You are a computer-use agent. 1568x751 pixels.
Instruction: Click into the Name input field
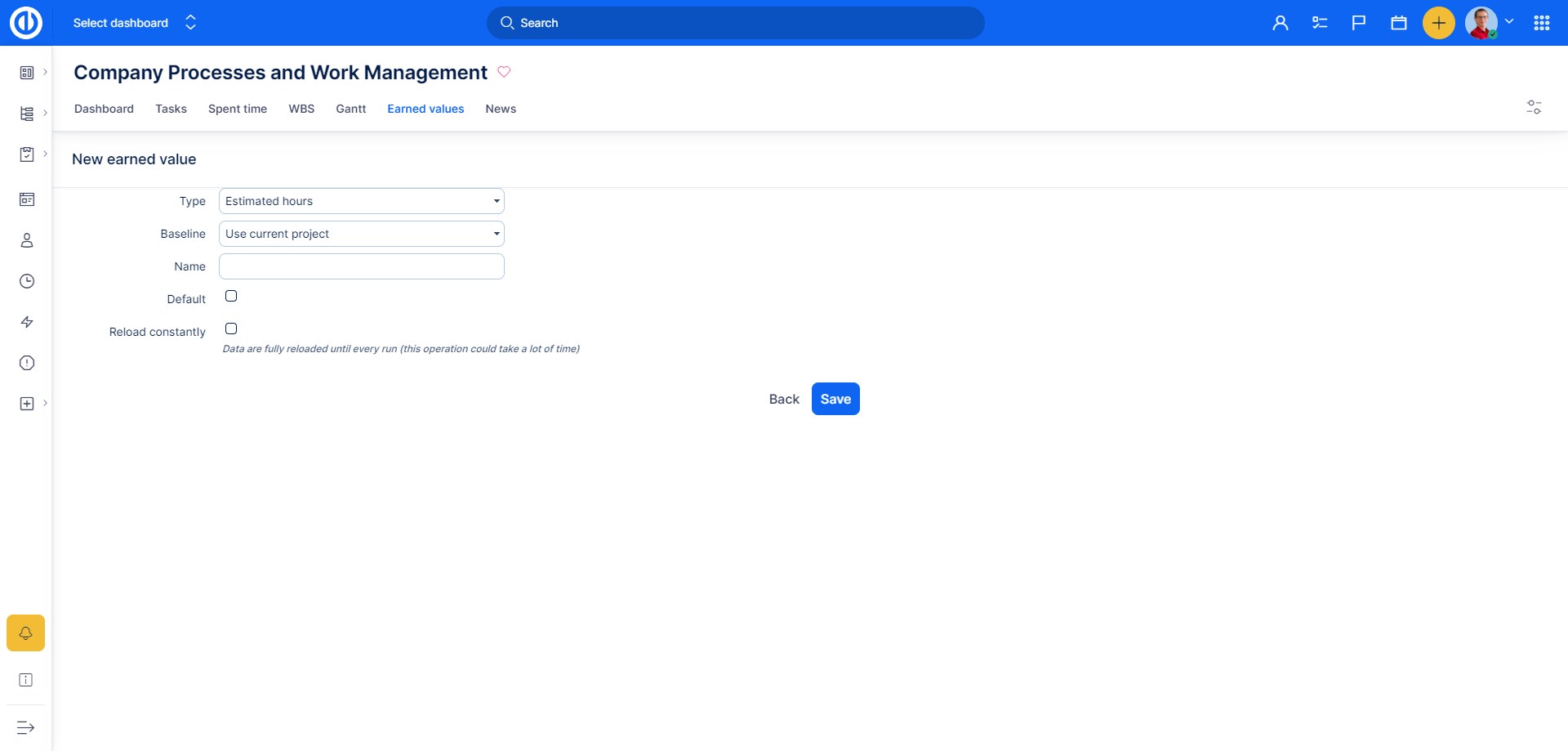(x=361, y=266)
